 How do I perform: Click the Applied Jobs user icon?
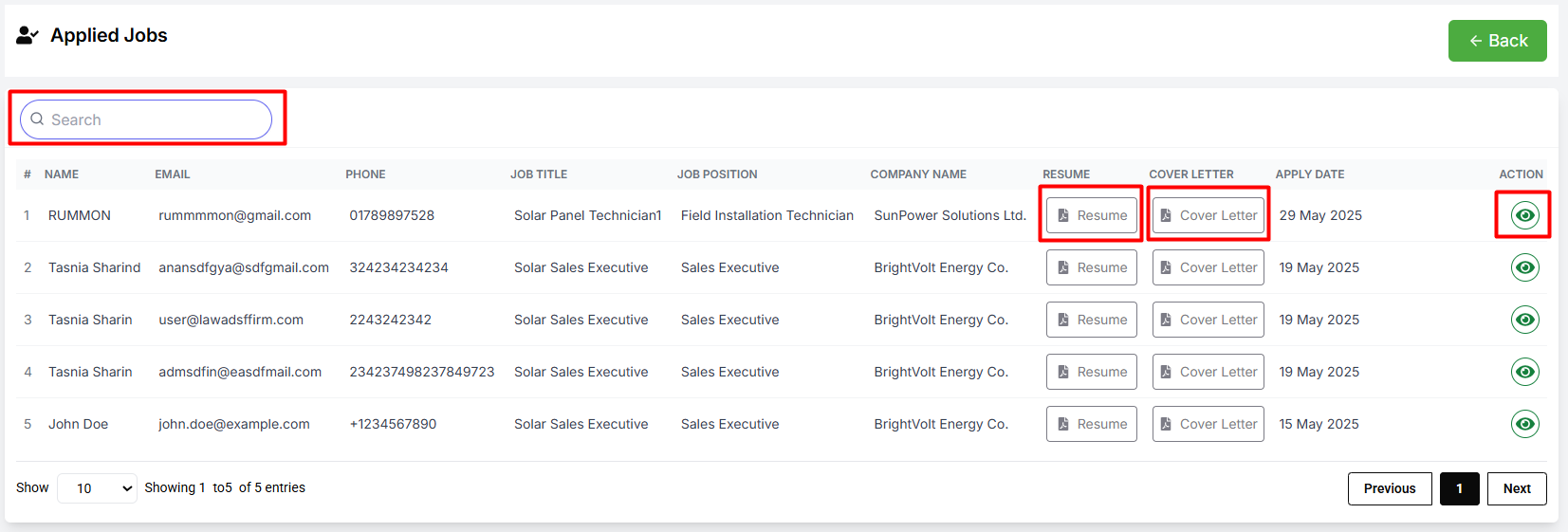pos(28,36)
